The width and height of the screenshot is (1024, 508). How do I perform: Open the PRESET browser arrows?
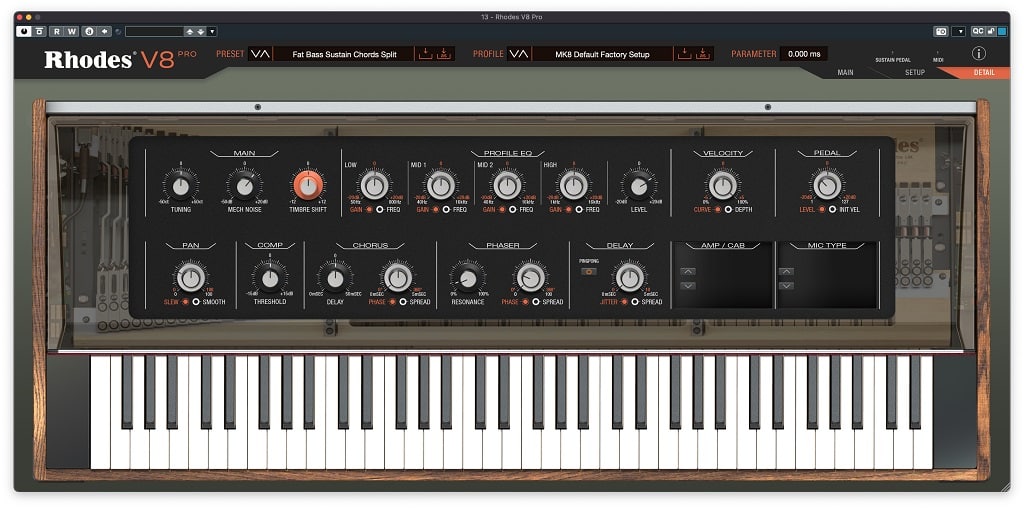(x=260, y=54)
